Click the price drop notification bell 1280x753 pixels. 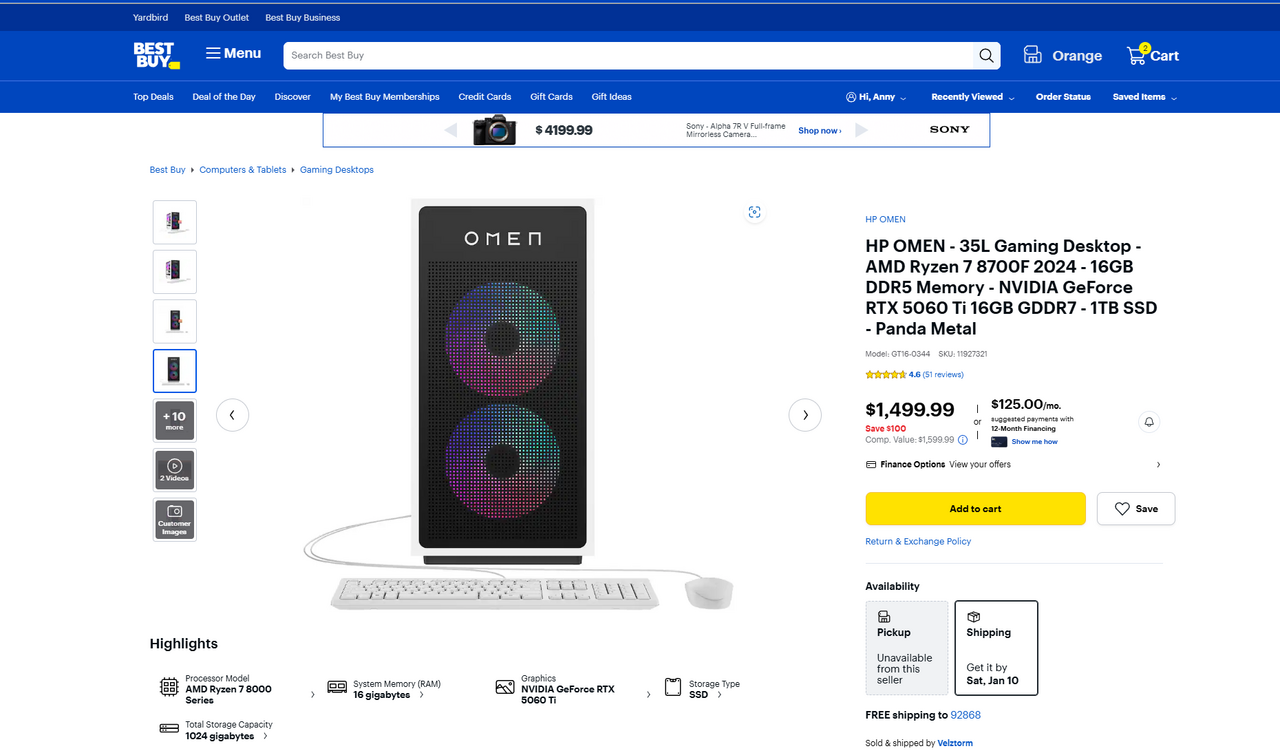click(x=1149, y=422)
